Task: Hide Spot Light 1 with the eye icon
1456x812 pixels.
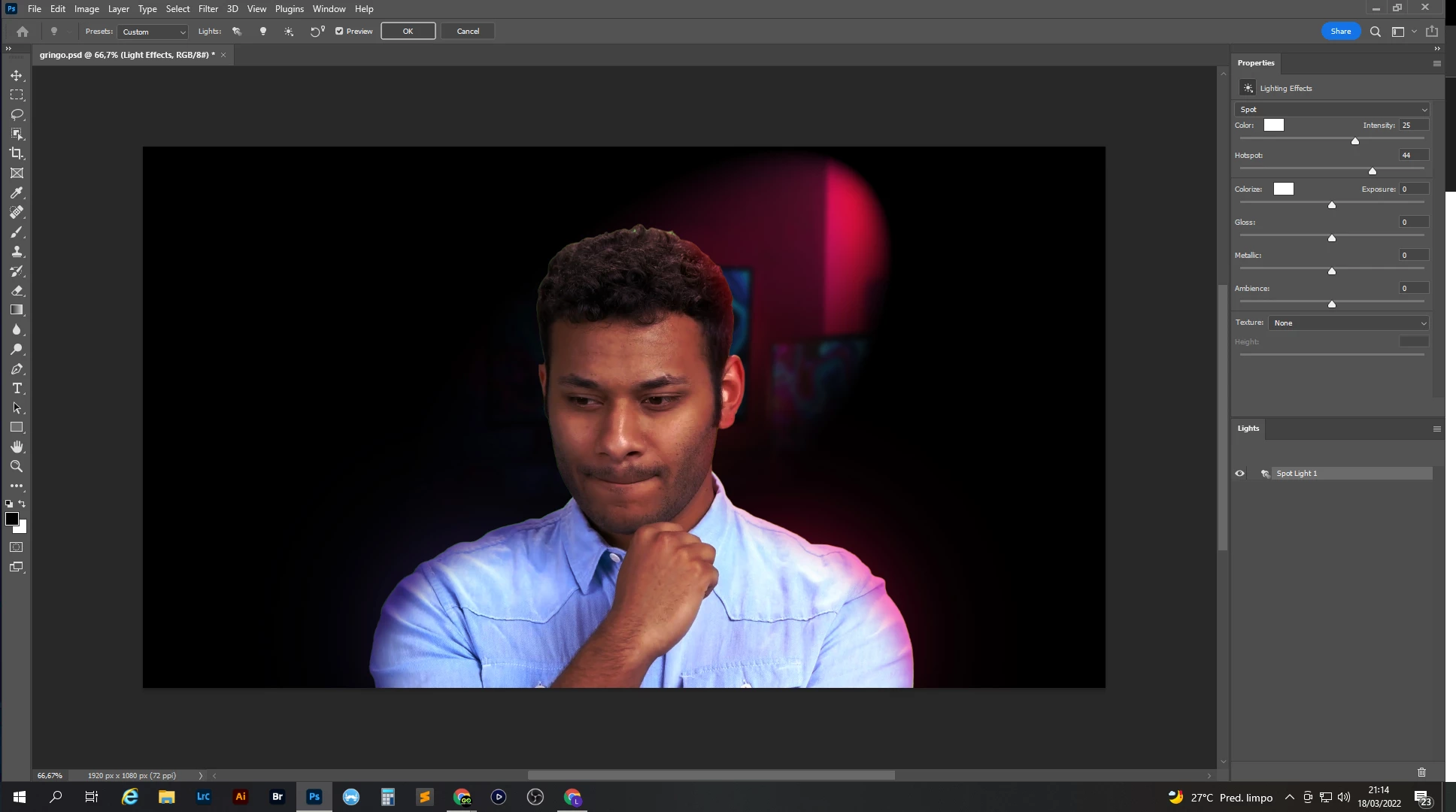Action: click(x=1239, y=474)
